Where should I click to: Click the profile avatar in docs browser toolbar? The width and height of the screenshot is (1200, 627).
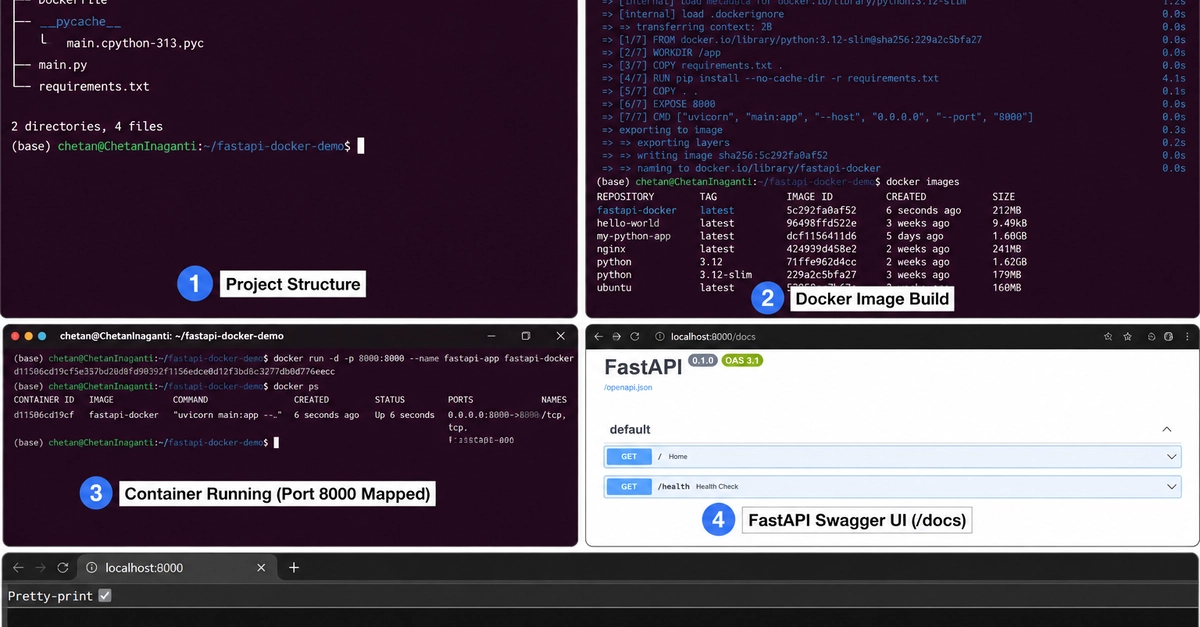click(1168, 337)
